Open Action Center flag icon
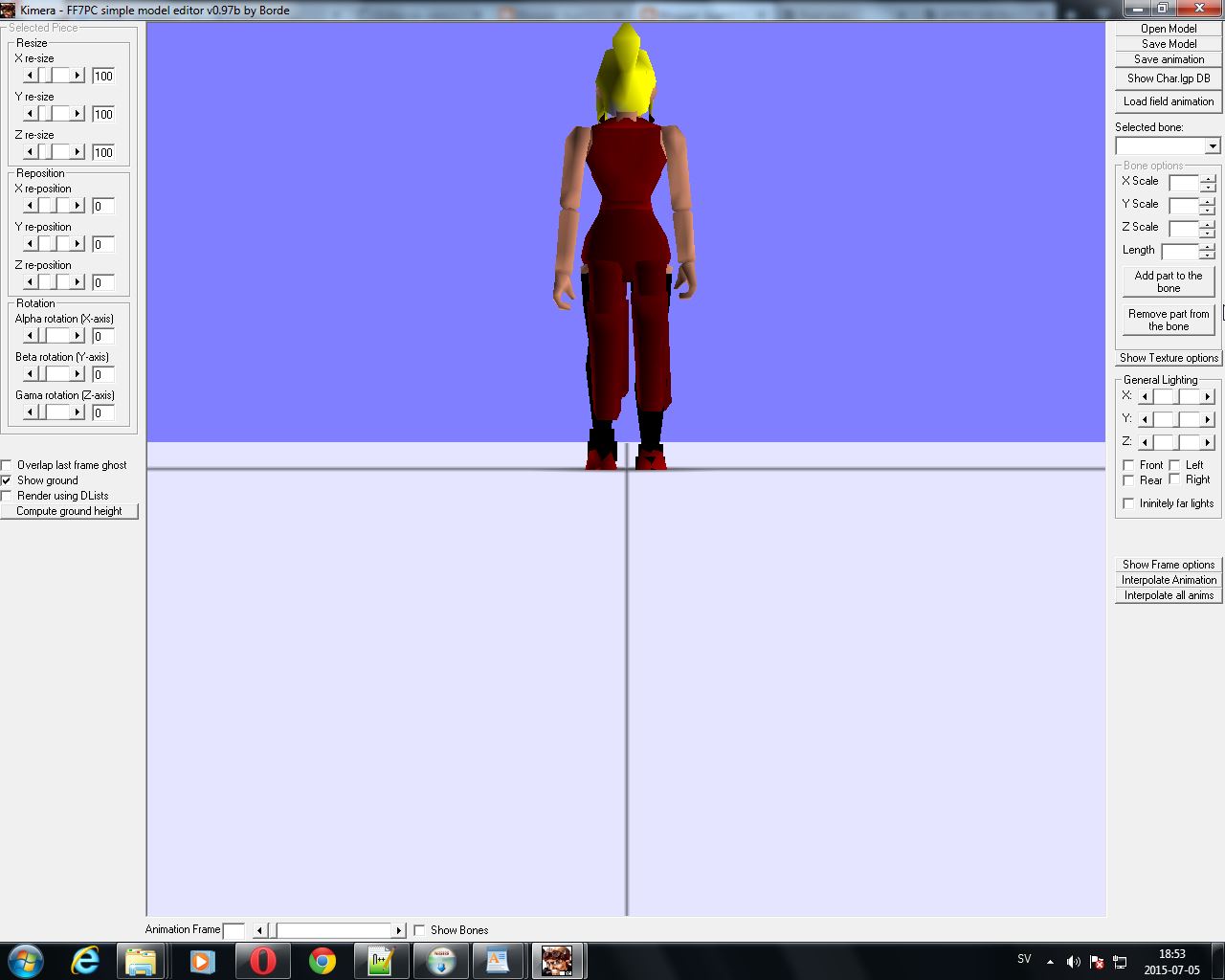The image size is (1225, 980). pyautogui.click(x=1097, y=962)
